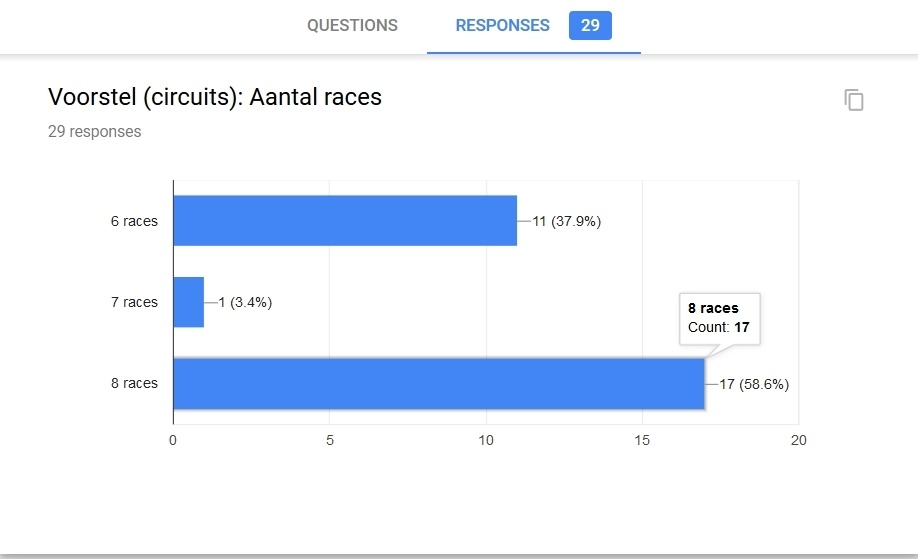Select the small "7 races" bar
Screen dimensions: 918x559
pos(189,302)
